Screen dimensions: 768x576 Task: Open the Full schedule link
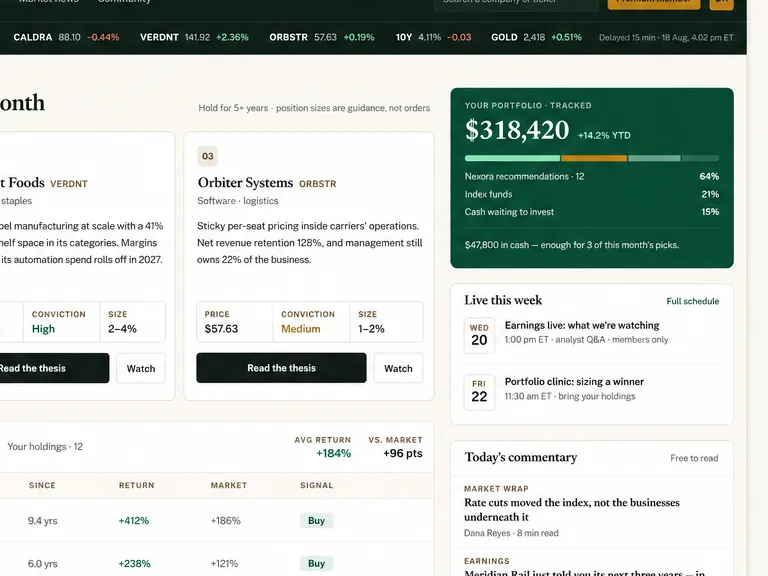pos(693,301)
